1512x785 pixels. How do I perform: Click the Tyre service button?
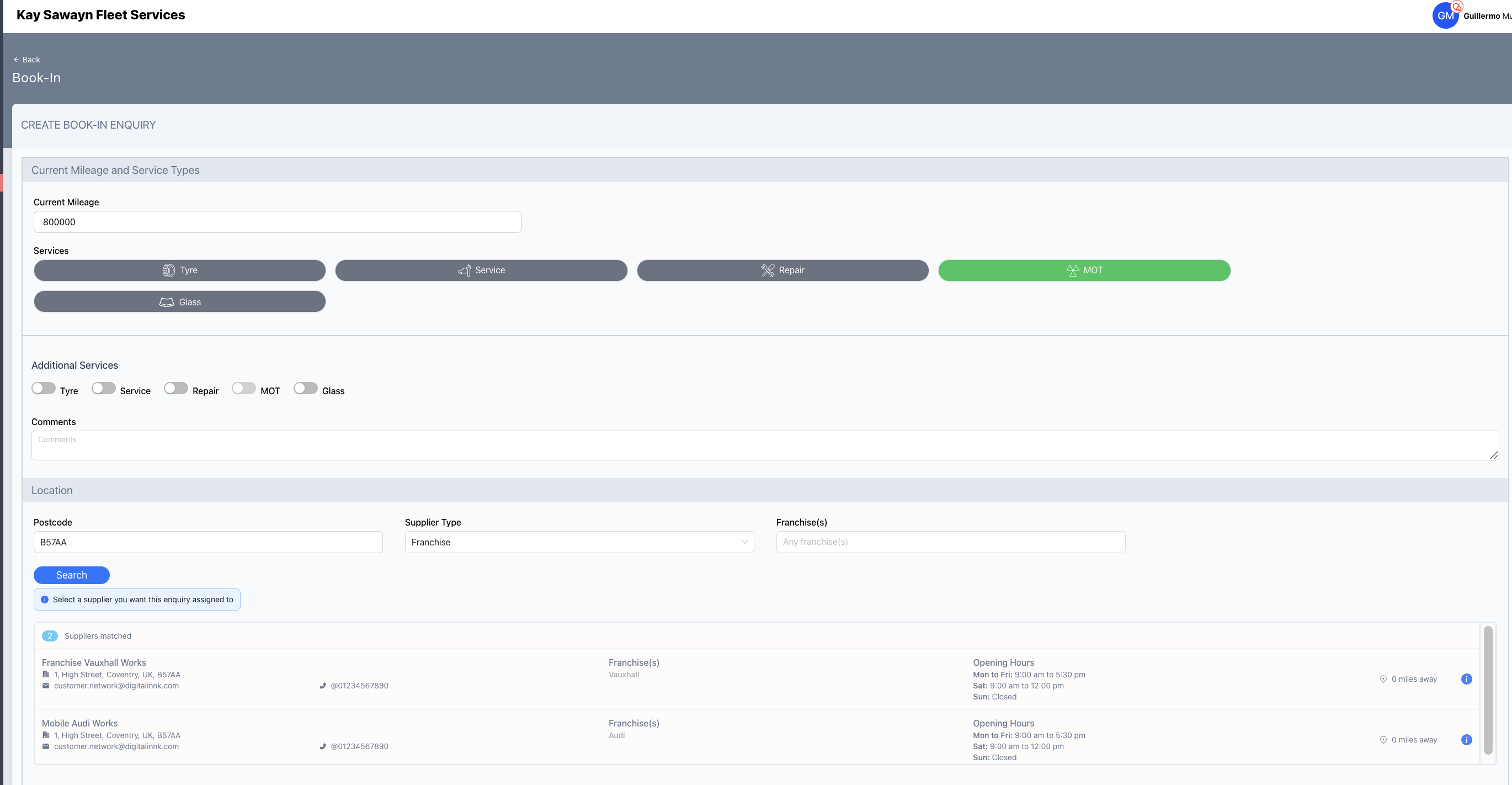(179, 270)
